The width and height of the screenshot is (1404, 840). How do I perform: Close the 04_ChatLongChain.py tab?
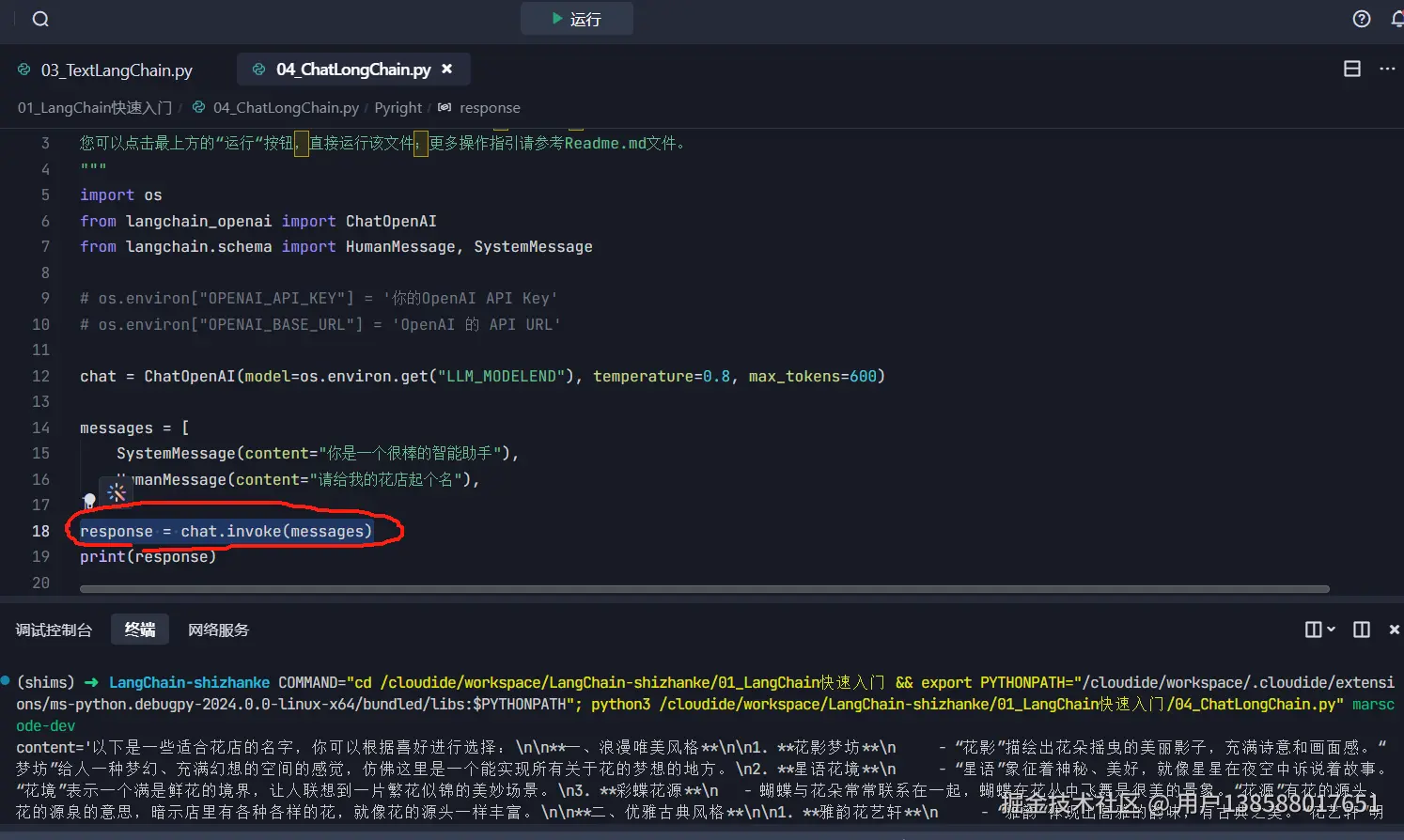(x=447, y=69)
